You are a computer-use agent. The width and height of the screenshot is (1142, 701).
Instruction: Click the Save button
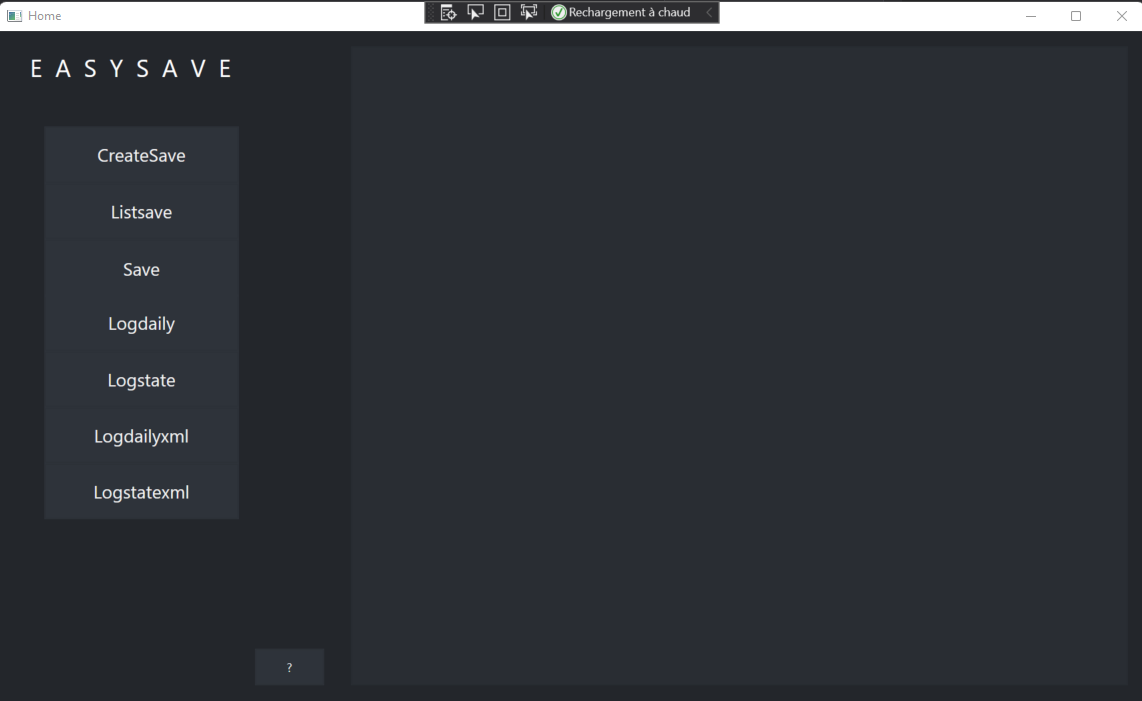pos(141,269)
